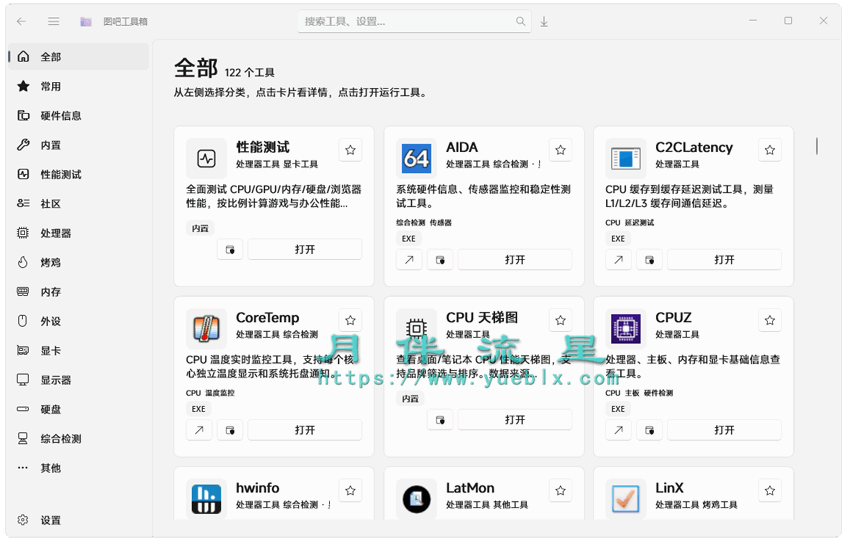The width and height of the screenshot is (850, 544).
Task: Open the 硬件信息 category
Action: pyautogui.click(x=79, y=115)
